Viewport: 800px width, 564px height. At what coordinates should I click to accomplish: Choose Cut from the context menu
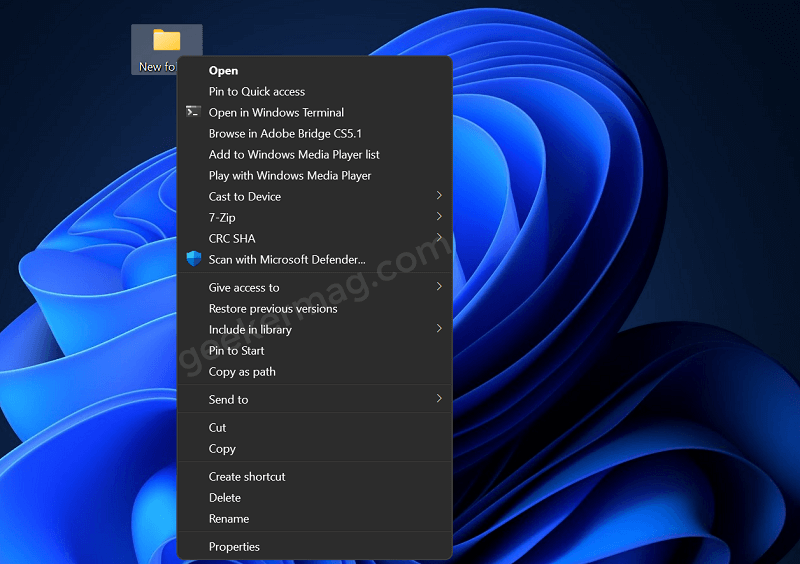pos(314,427)
